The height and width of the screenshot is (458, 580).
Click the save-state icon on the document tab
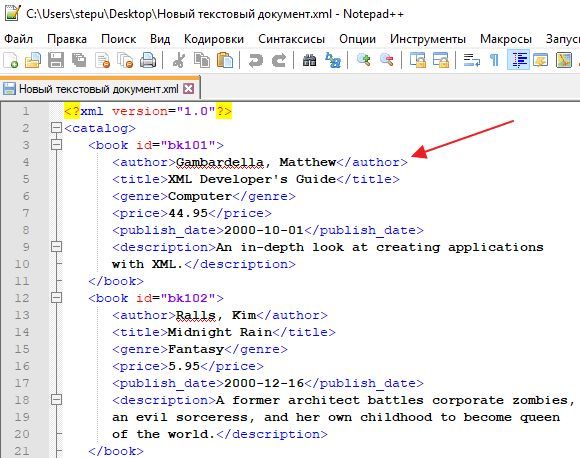pos(9,89)
